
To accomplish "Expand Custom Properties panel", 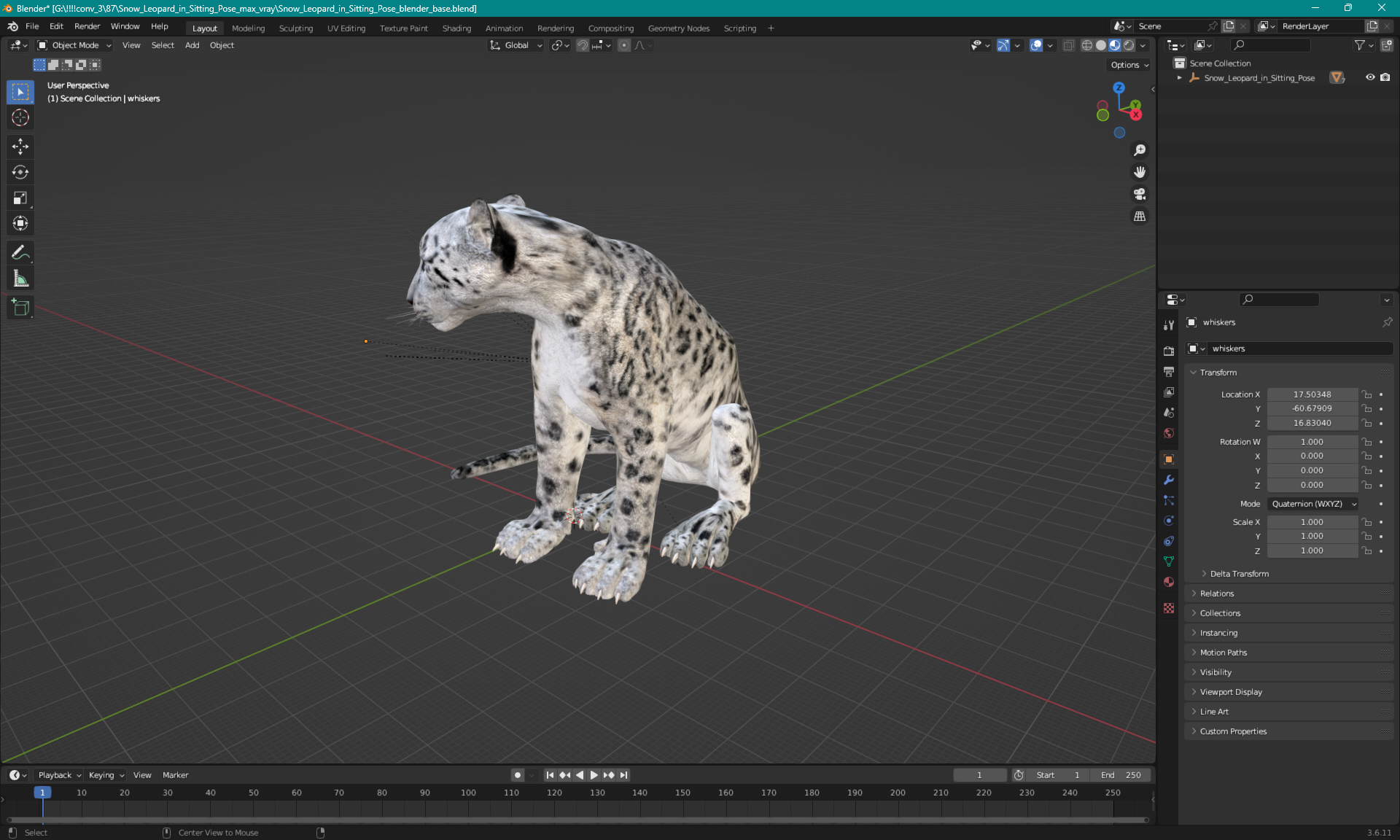I will (1288, 731).
